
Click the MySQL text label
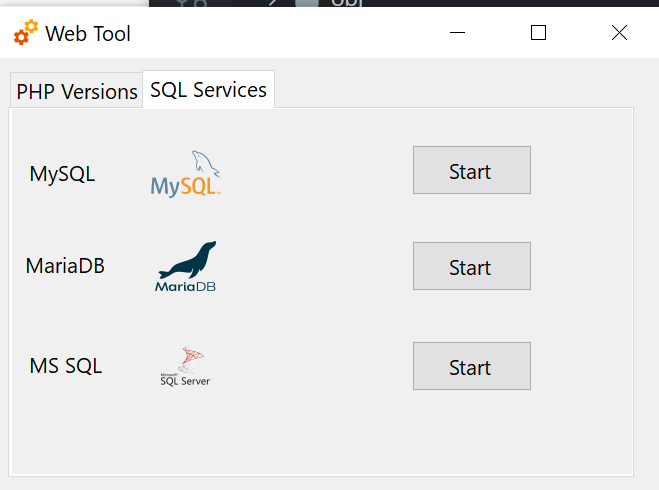(x=62, y=174)
